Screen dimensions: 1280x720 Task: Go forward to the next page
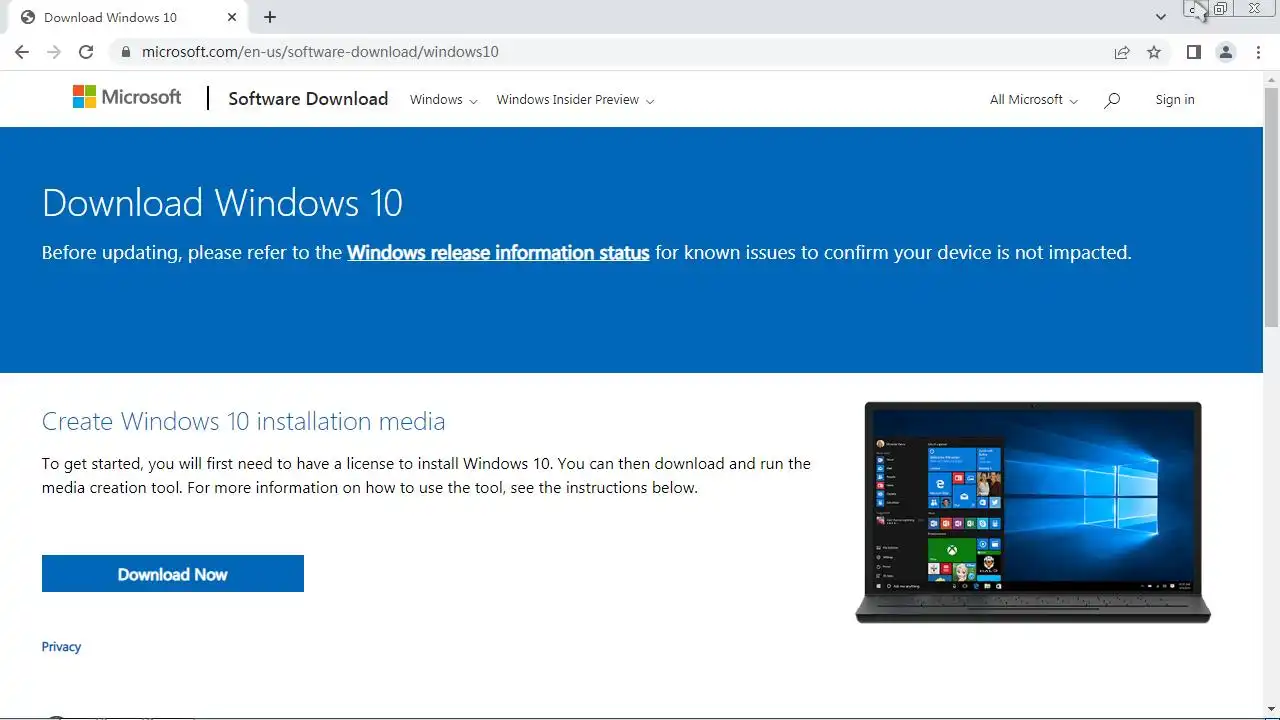coord(54,52)
